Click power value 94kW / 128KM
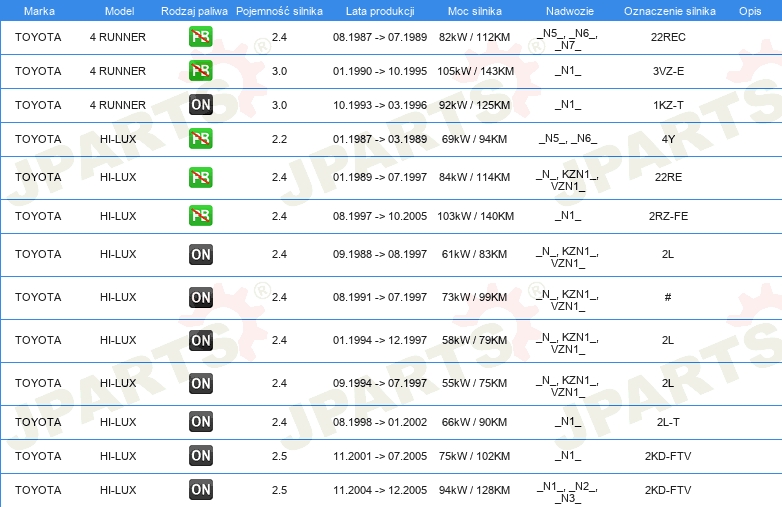The width and height of the screenshot is (782, 507). (x=474, y=490)
